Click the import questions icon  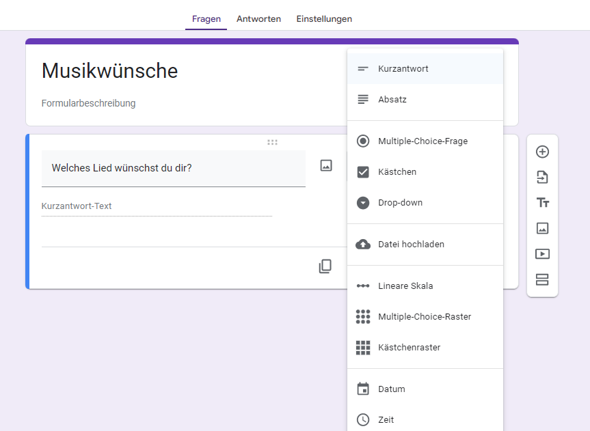click(x=542, y=177)
